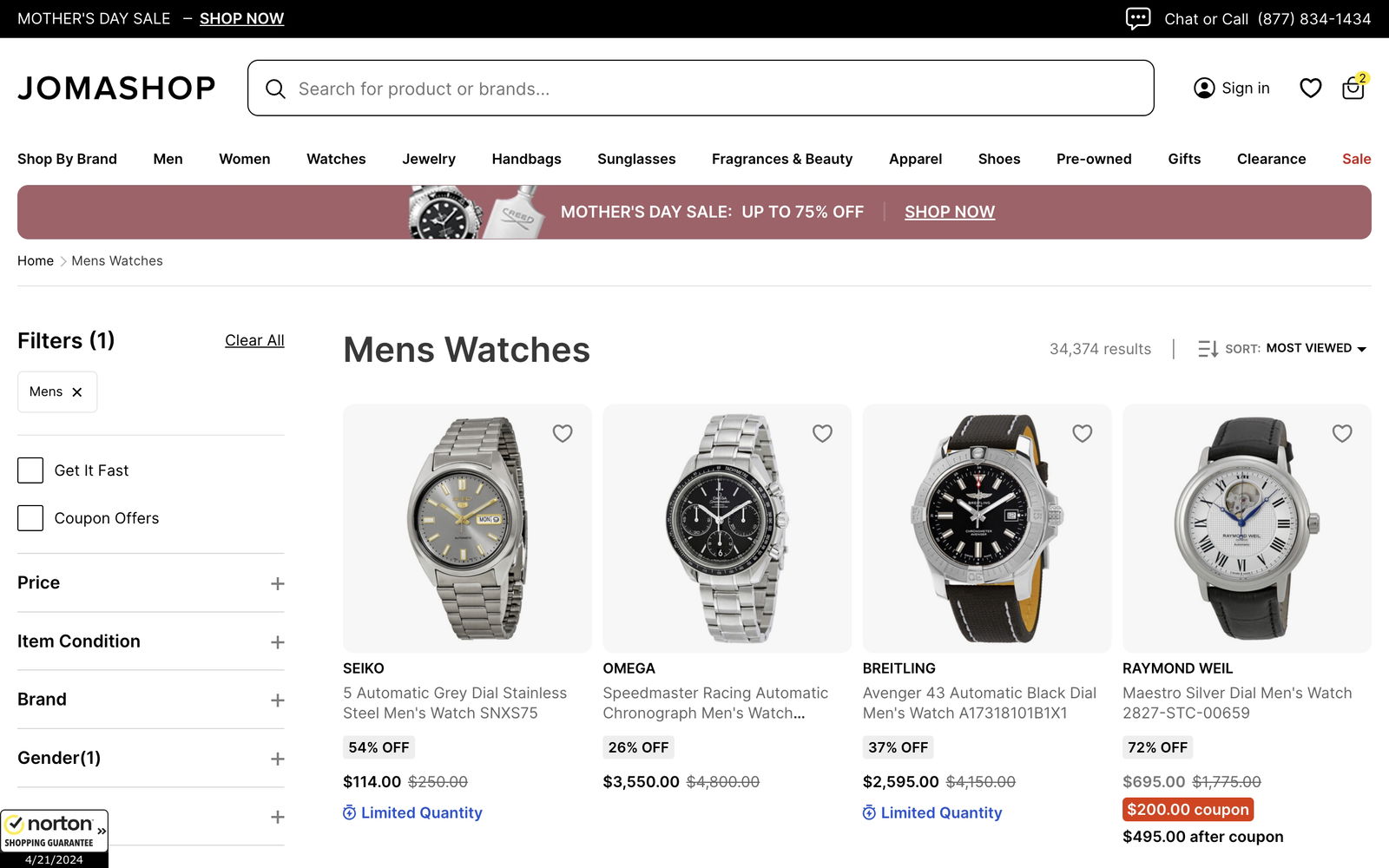Viewport: 1389px width, 868px height.
Task: Click the $200.00 coupon badge
Action: pyautogui.click(x=1188, y=810)
